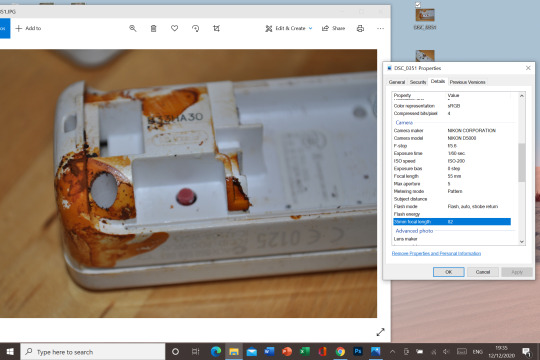Open the print icon in Photos toolbar

(x=360, y=28)
